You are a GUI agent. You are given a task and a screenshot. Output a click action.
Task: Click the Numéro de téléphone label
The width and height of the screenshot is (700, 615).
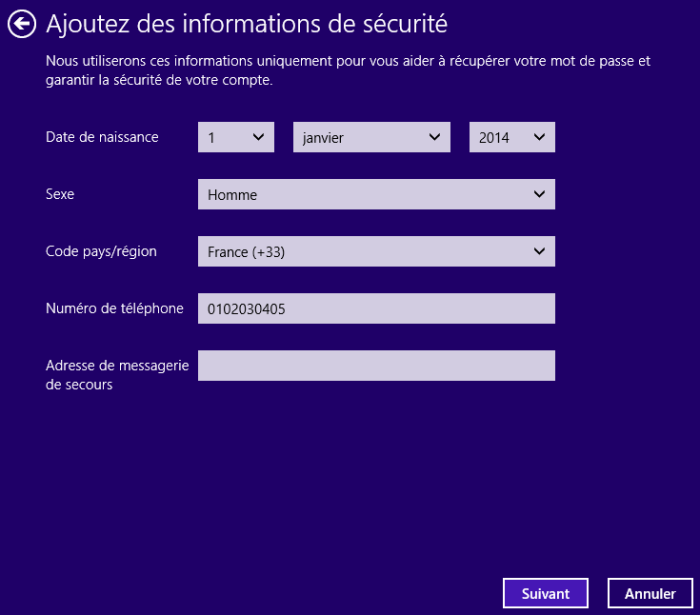pyautogui.click(x=114, y=308)
